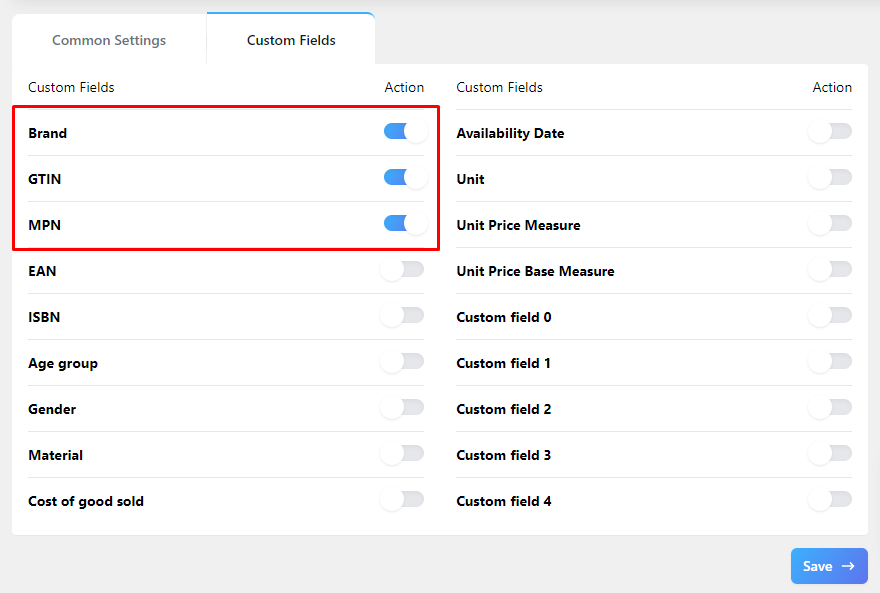Enable the Material toggle
Image resolution: width=880 pixels, height=593 pixels.
(x=402, y=453)
